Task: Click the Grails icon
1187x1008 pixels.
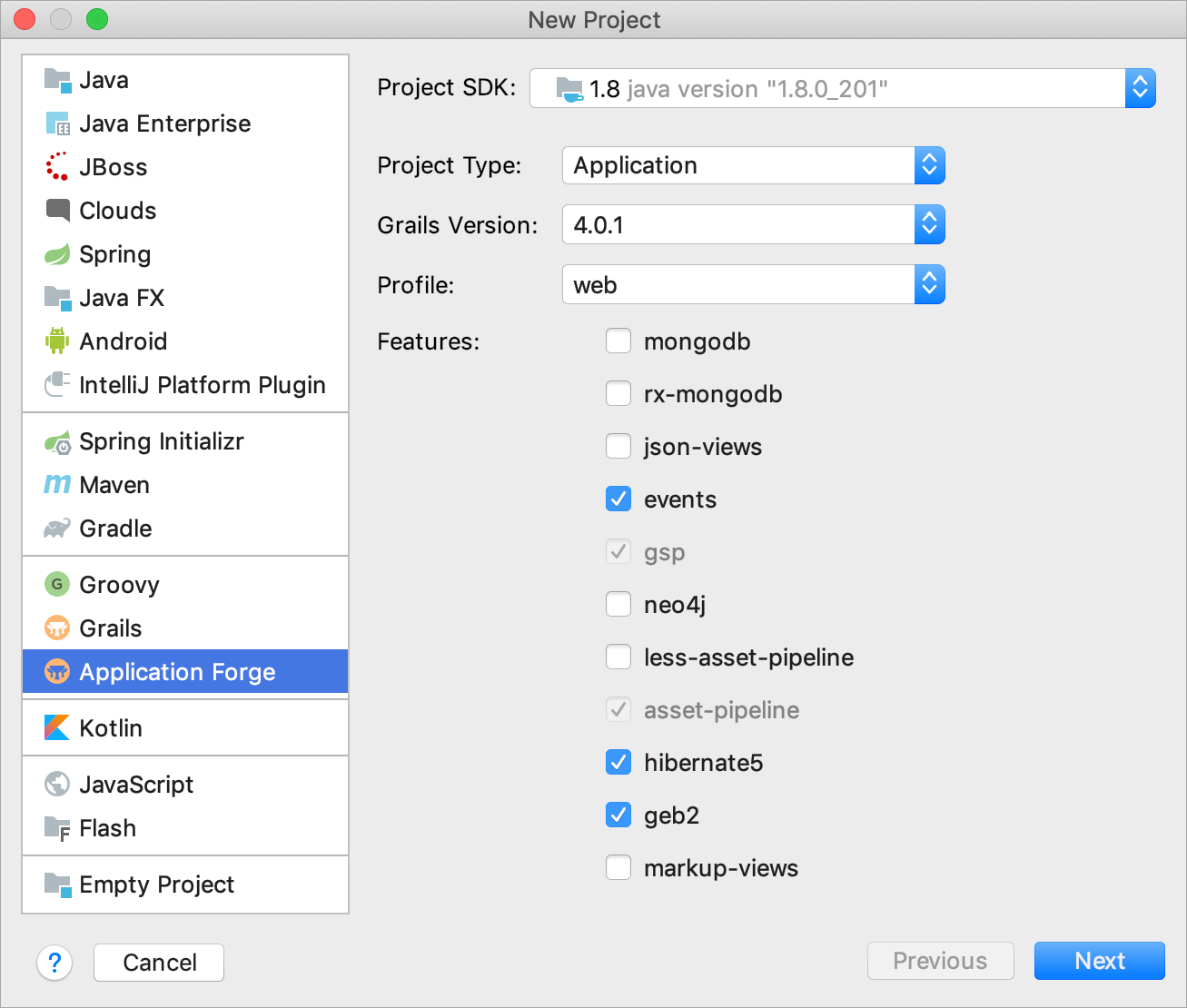Action: pyautogui.click(x=56, y=628)
